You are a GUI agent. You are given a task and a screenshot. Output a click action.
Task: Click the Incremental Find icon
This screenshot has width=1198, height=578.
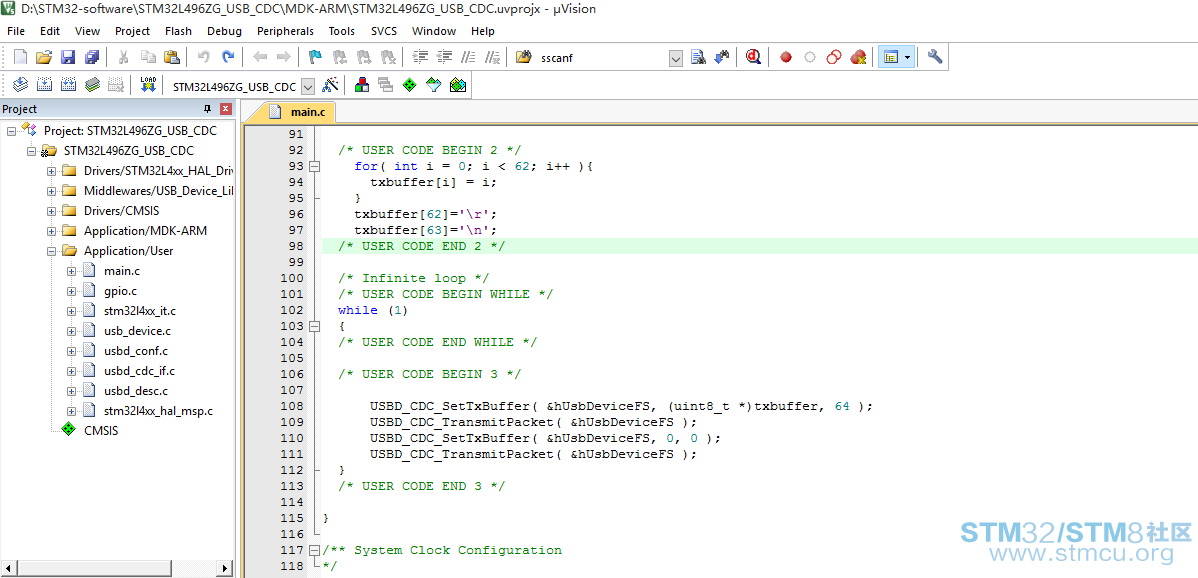(721, 57)
